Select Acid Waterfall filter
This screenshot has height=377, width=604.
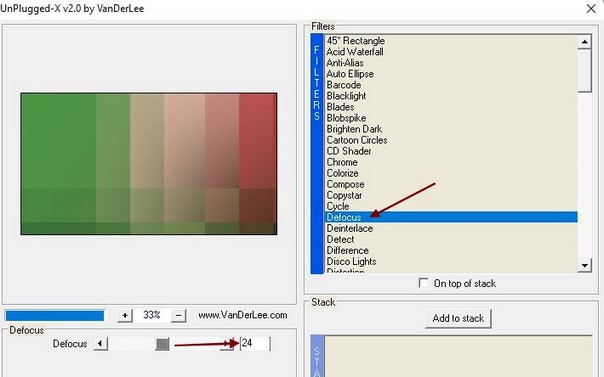355,52
